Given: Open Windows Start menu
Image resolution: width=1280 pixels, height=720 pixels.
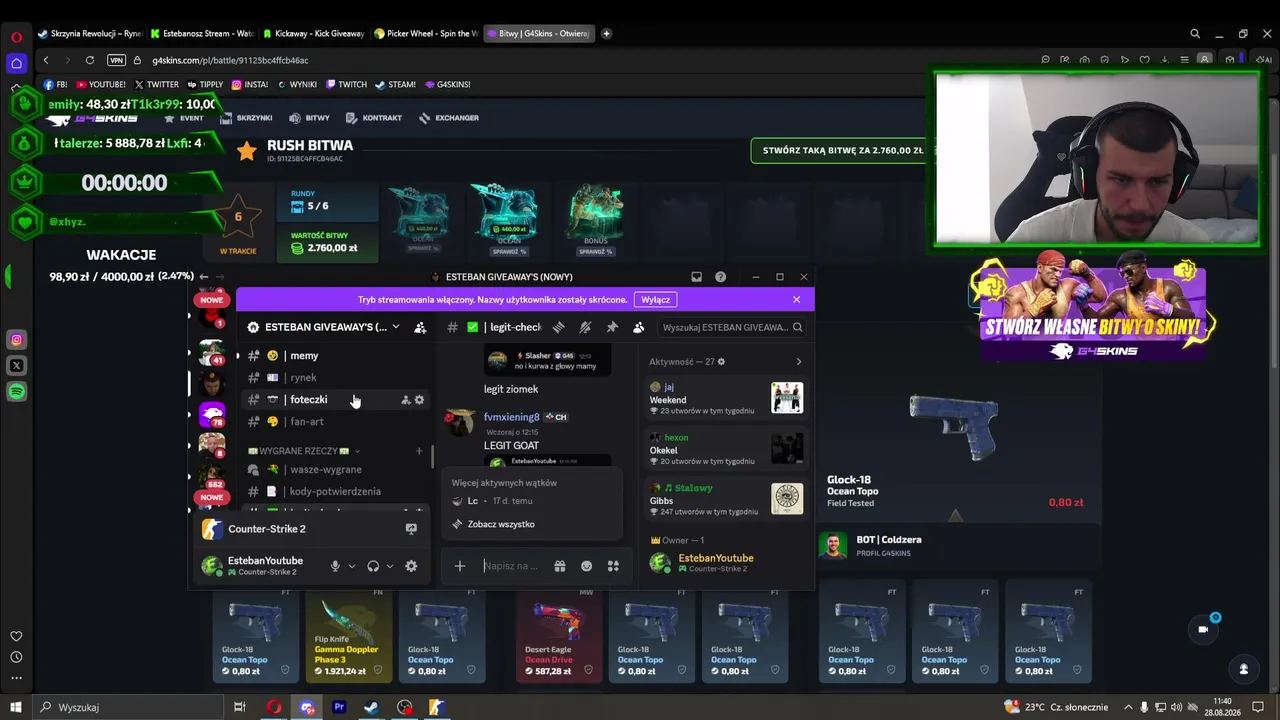Looking at the screenshot, I should pos(15,707).
